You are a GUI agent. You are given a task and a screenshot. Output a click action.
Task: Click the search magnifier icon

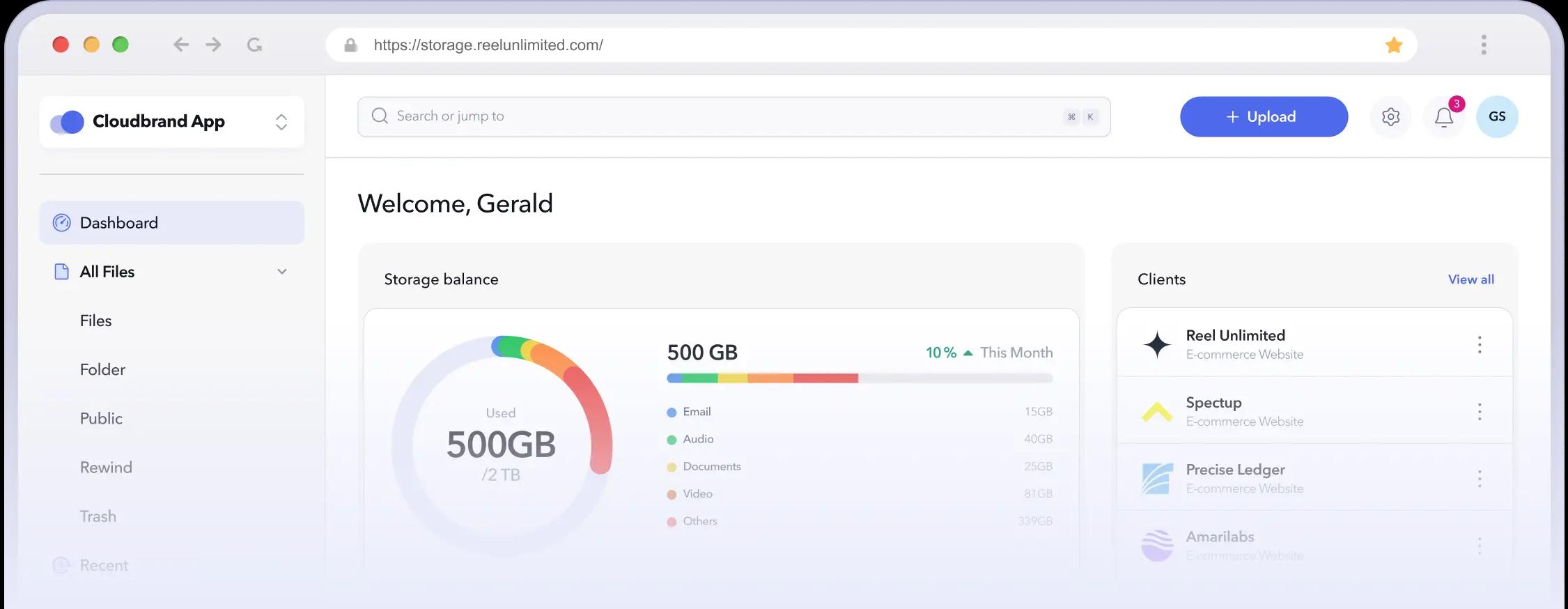380,116
